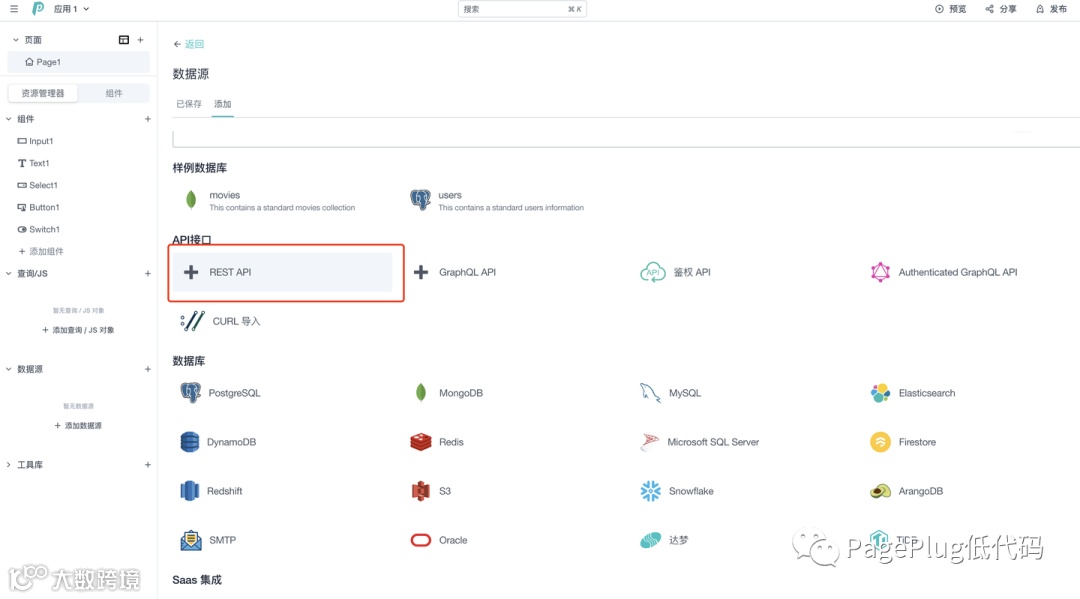Click the 预览 preview button

tap(951, 9)
